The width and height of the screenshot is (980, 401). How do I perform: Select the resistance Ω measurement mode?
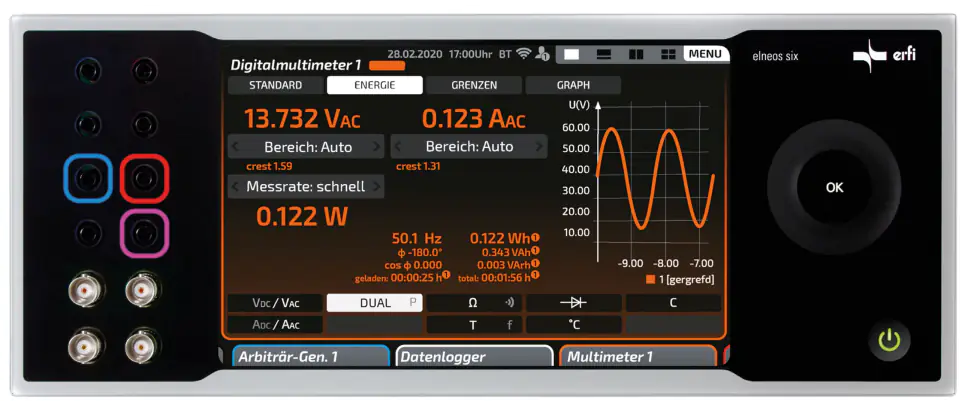(474, 303)
